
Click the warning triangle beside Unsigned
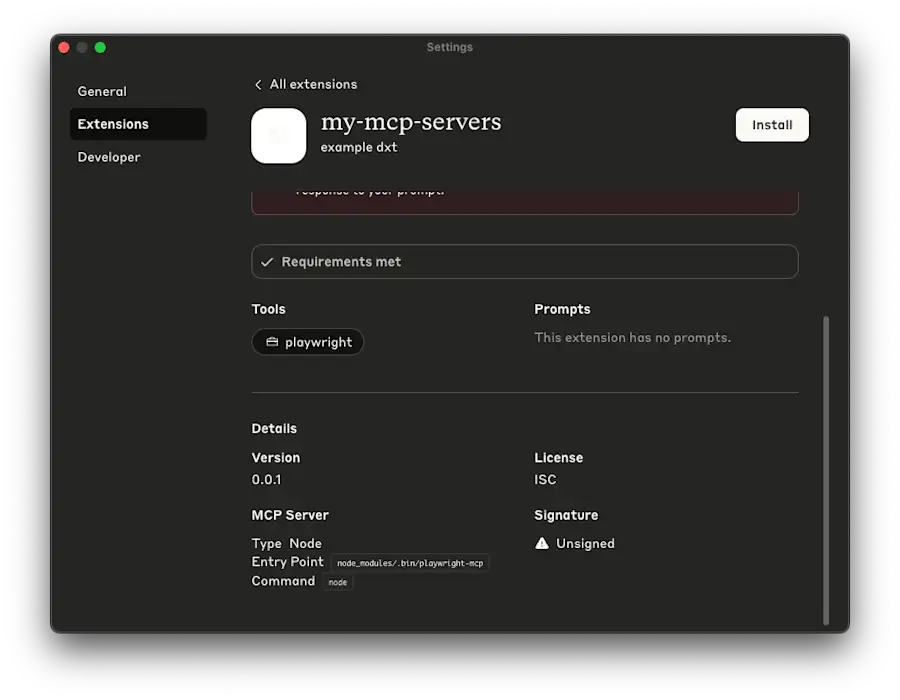541,543
